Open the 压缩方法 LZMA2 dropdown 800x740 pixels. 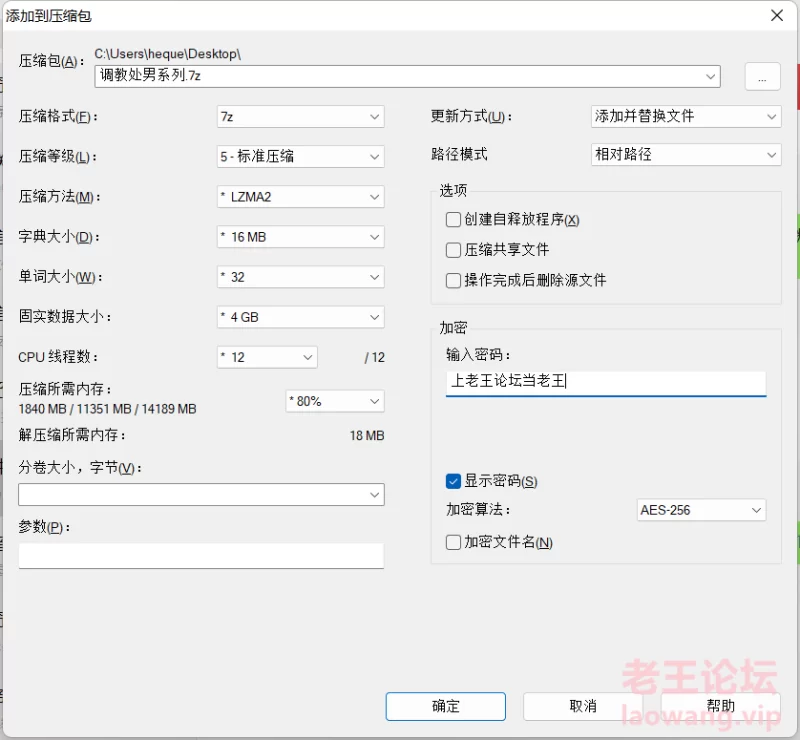coord(300,197)
